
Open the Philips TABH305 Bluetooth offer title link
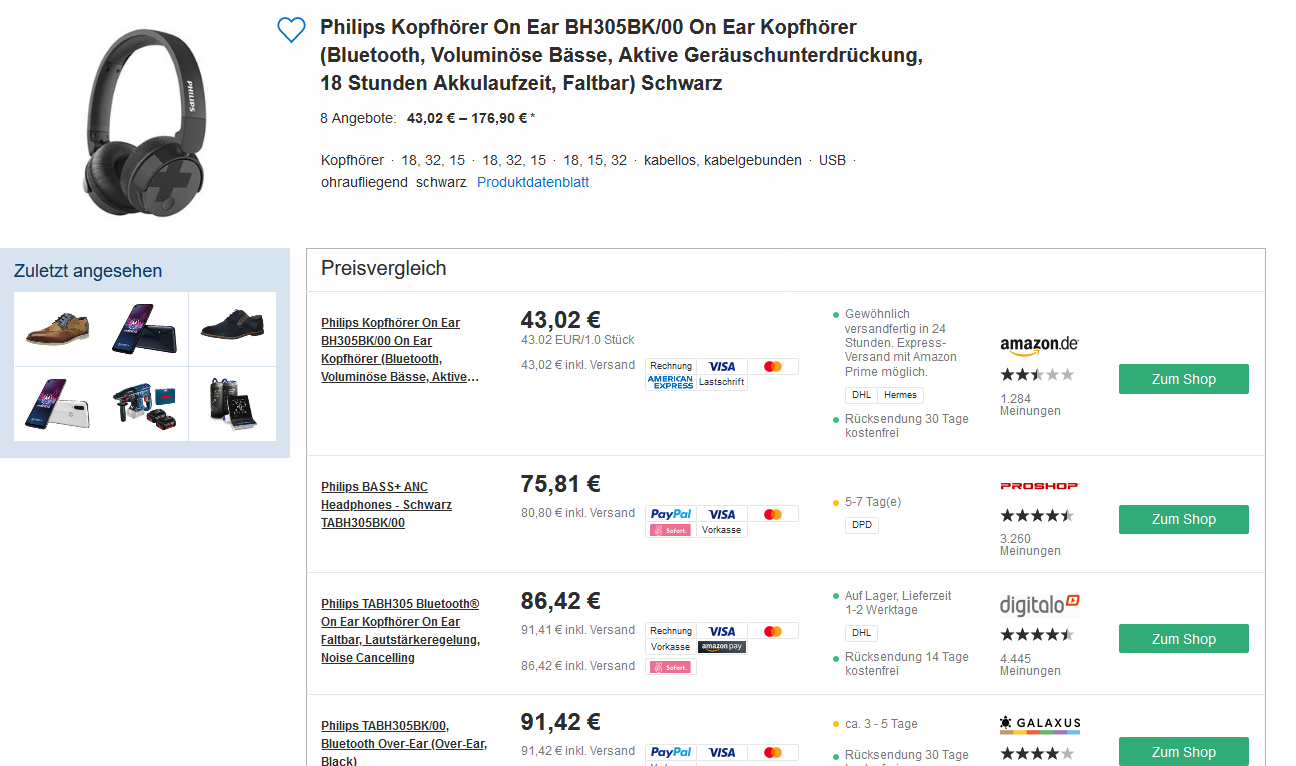pyautogui.click(x=400, y=631)
